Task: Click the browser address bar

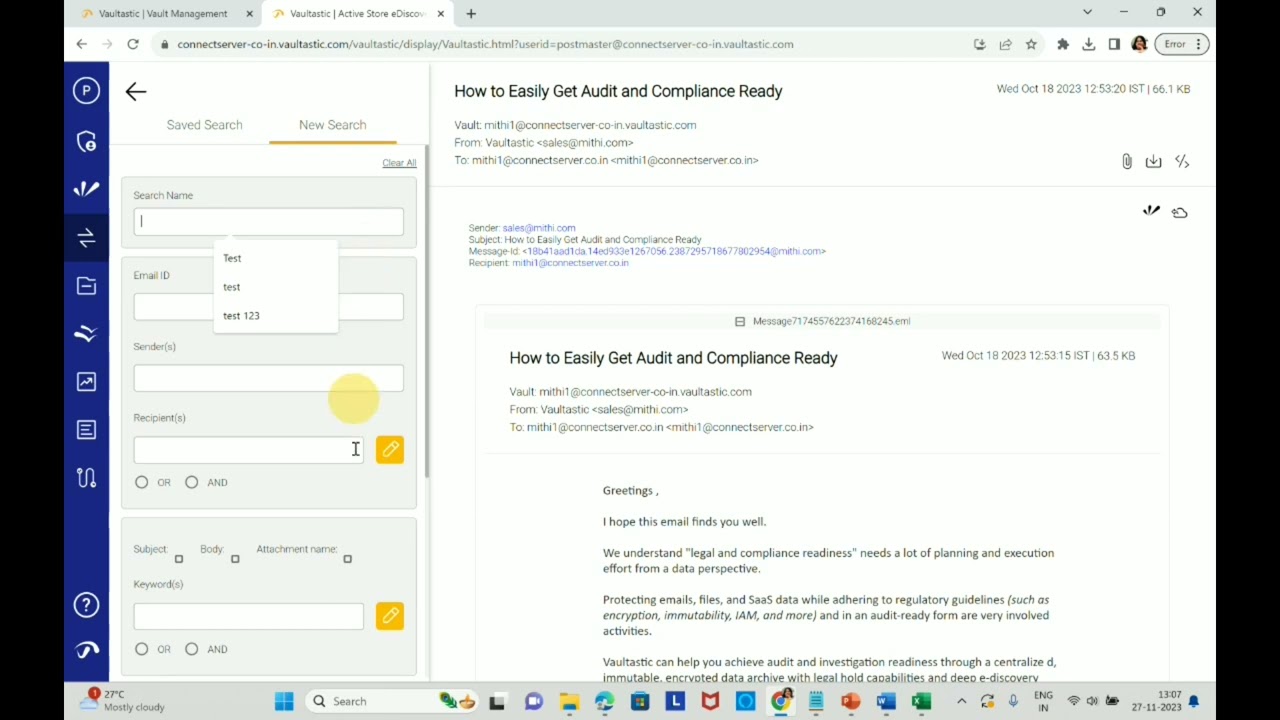Action: click(560, 44)
